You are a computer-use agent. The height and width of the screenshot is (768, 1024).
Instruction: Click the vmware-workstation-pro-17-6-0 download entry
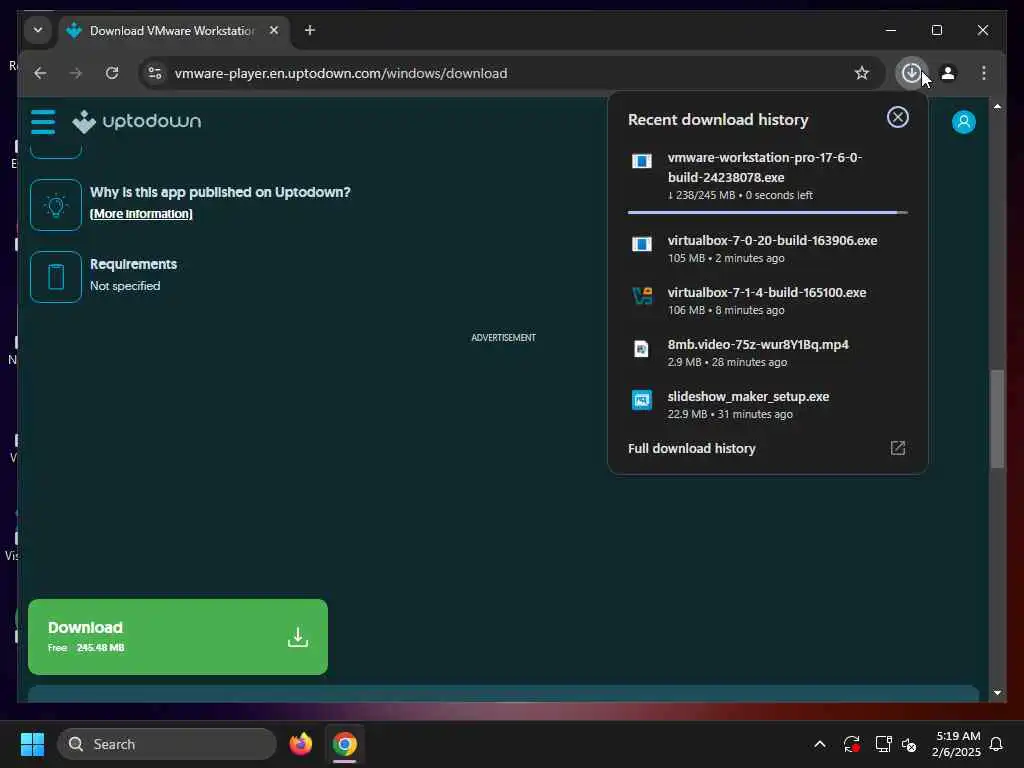[767, 176]
